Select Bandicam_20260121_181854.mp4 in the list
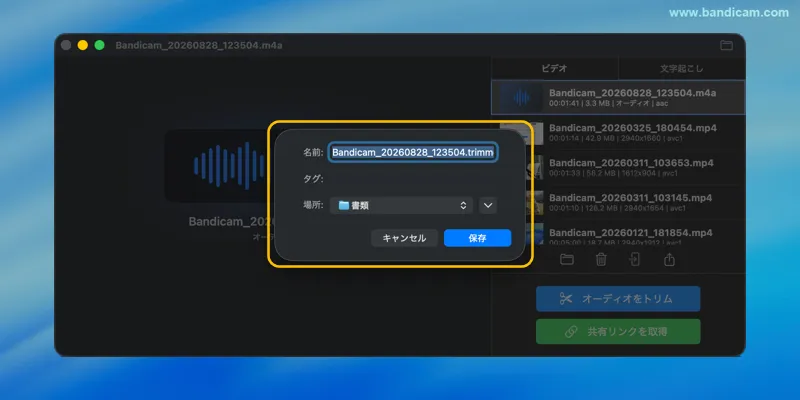The image size is (800, 400). tap(618, 235)
